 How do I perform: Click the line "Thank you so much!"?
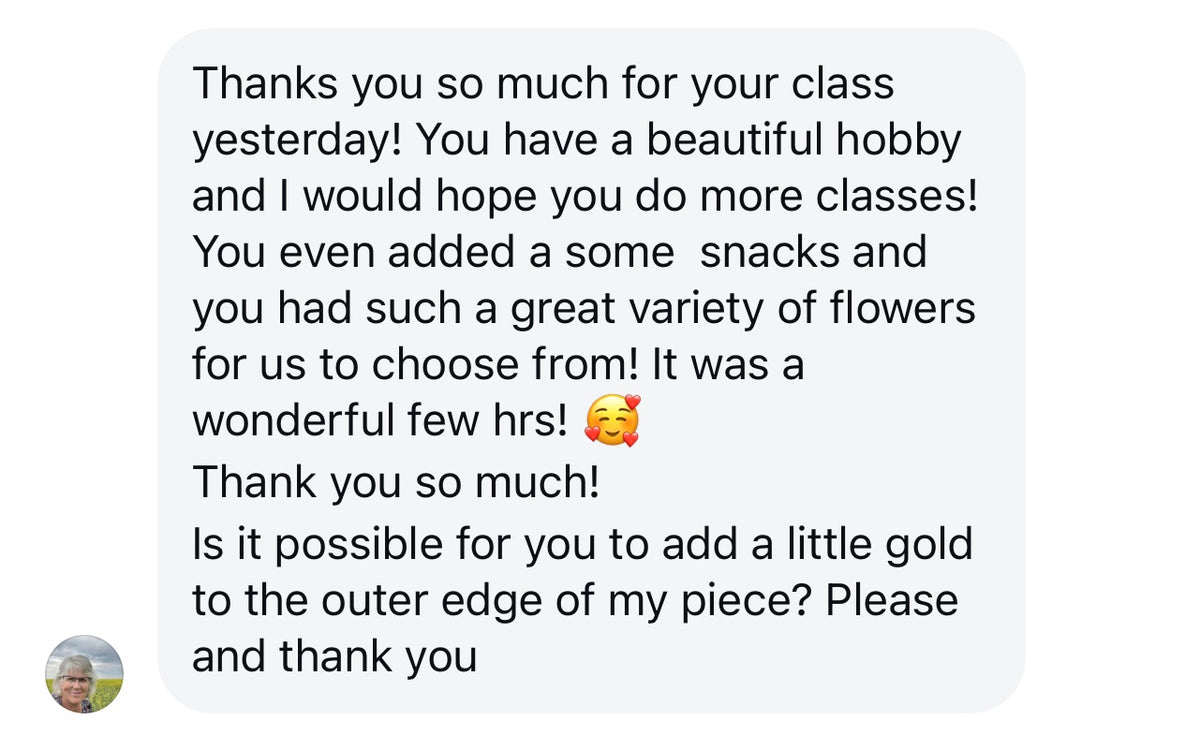396,483
